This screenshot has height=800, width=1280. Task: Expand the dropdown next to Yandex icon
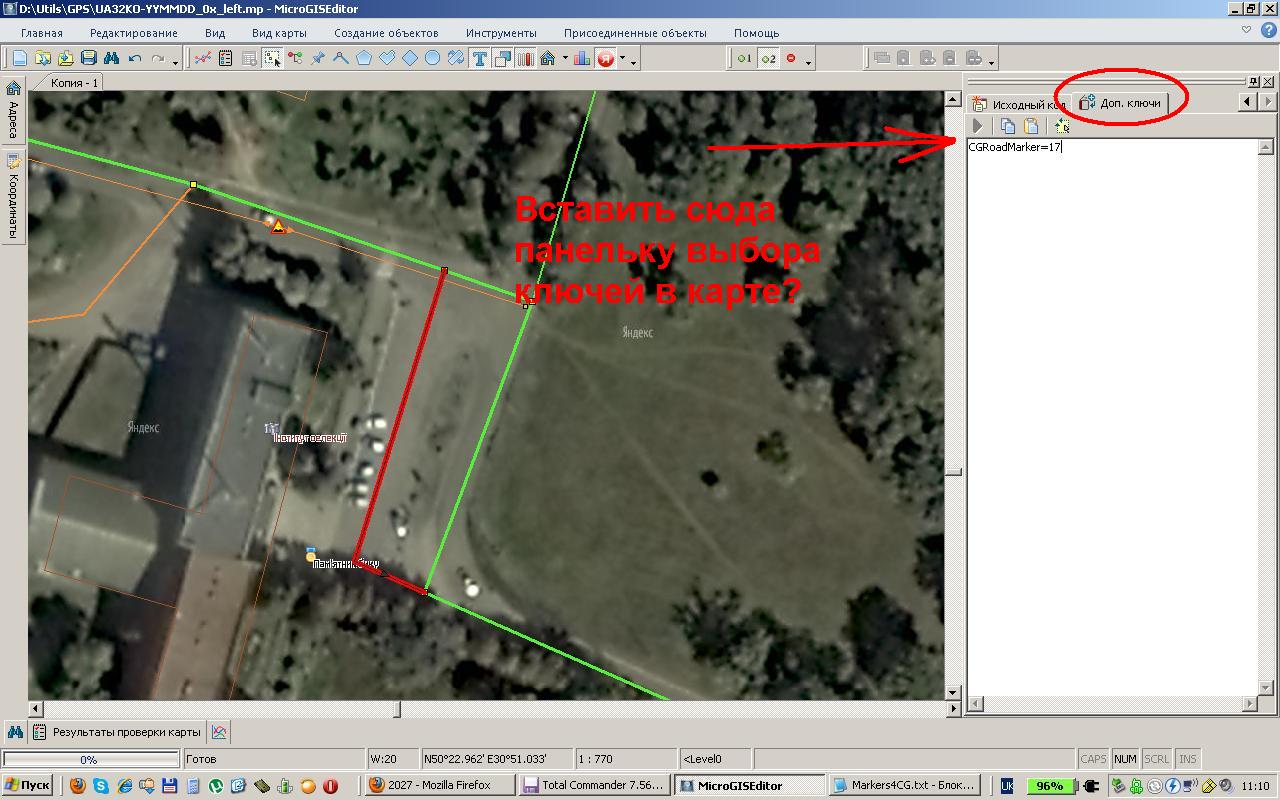623,59
